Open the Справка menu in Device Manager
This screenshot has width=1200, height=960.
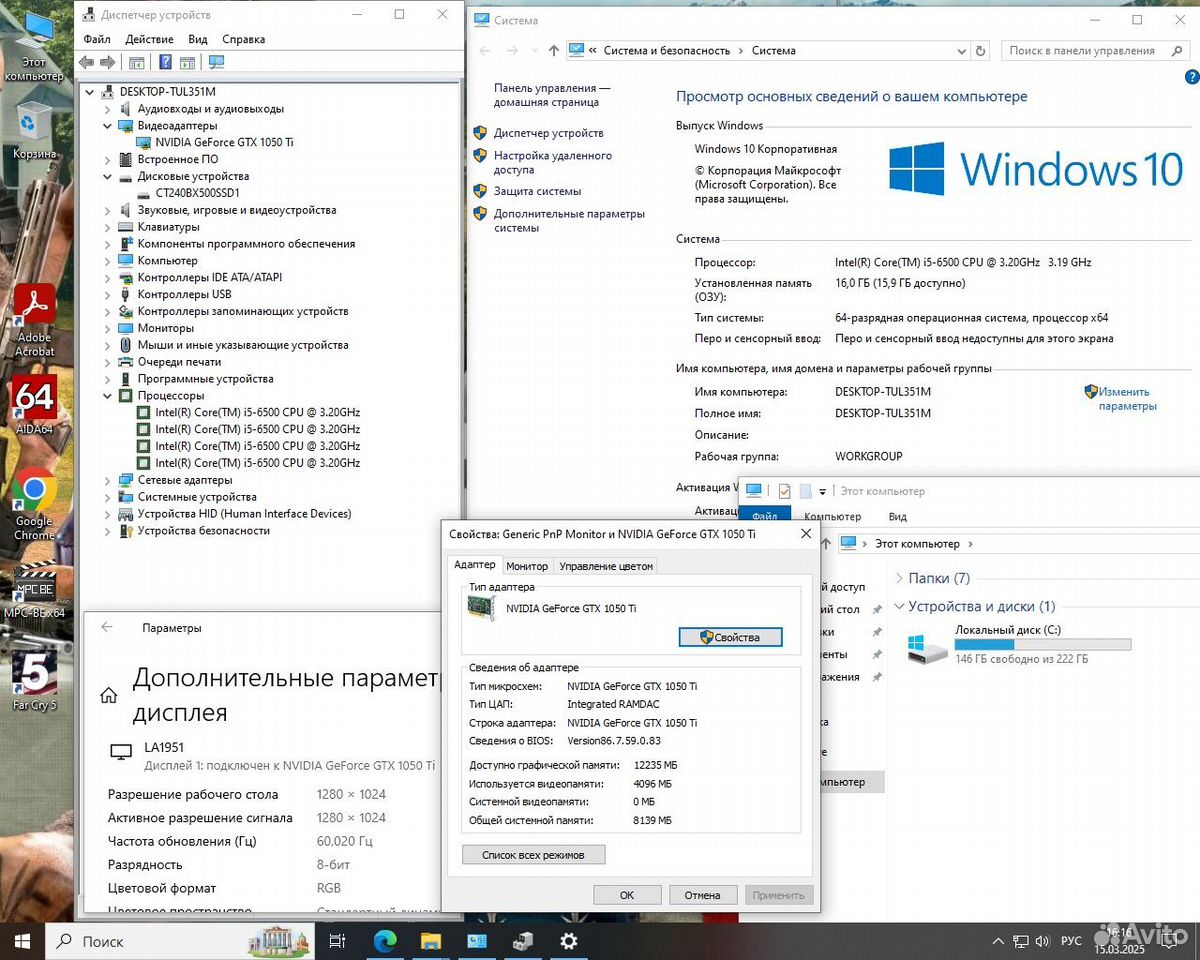click(x=243, y=39)
